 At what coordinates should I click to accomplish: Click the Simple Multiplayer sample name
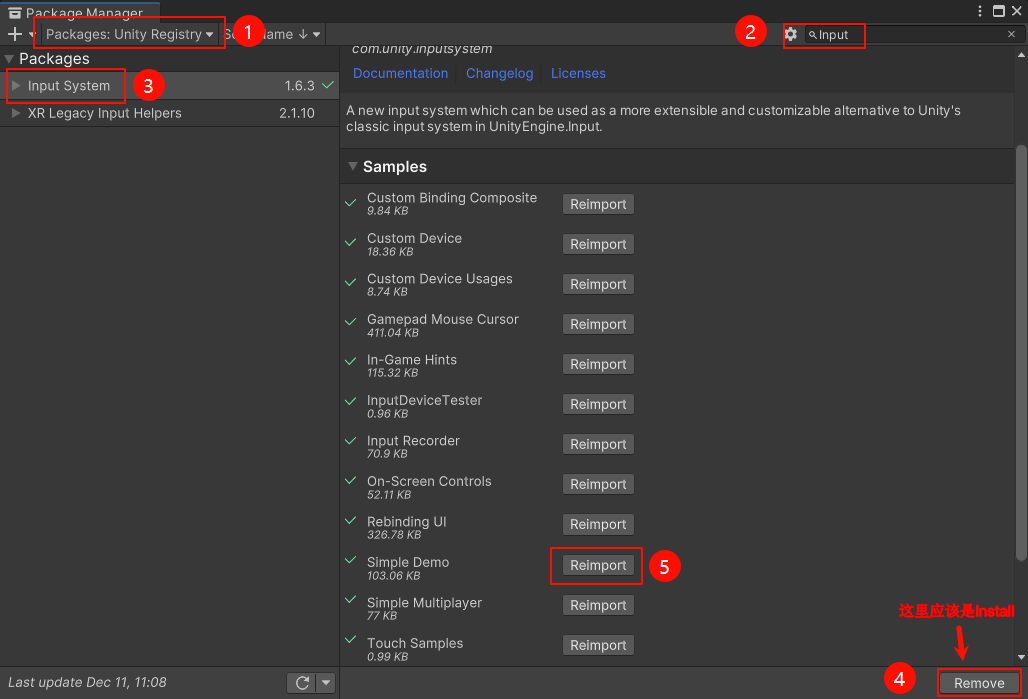tap(424, 603)
